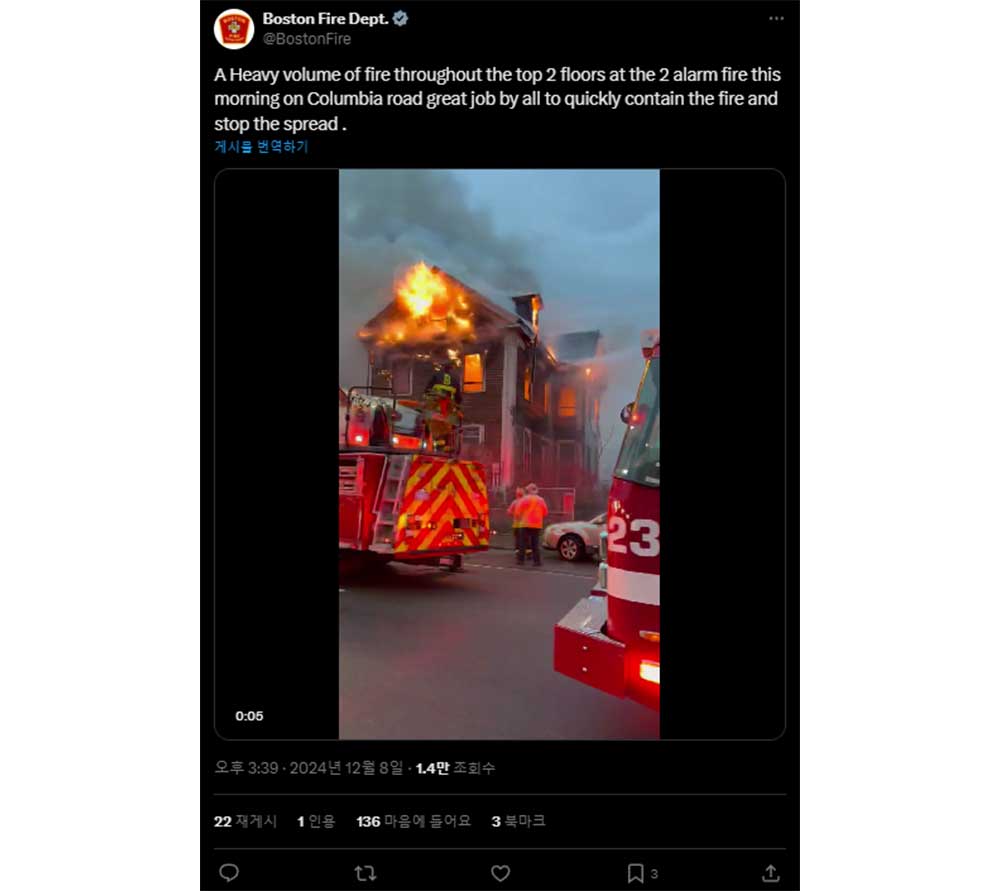Screen dimensions: 1000x891
Task: View the 136 likes list
Action: tap(413, 821)
